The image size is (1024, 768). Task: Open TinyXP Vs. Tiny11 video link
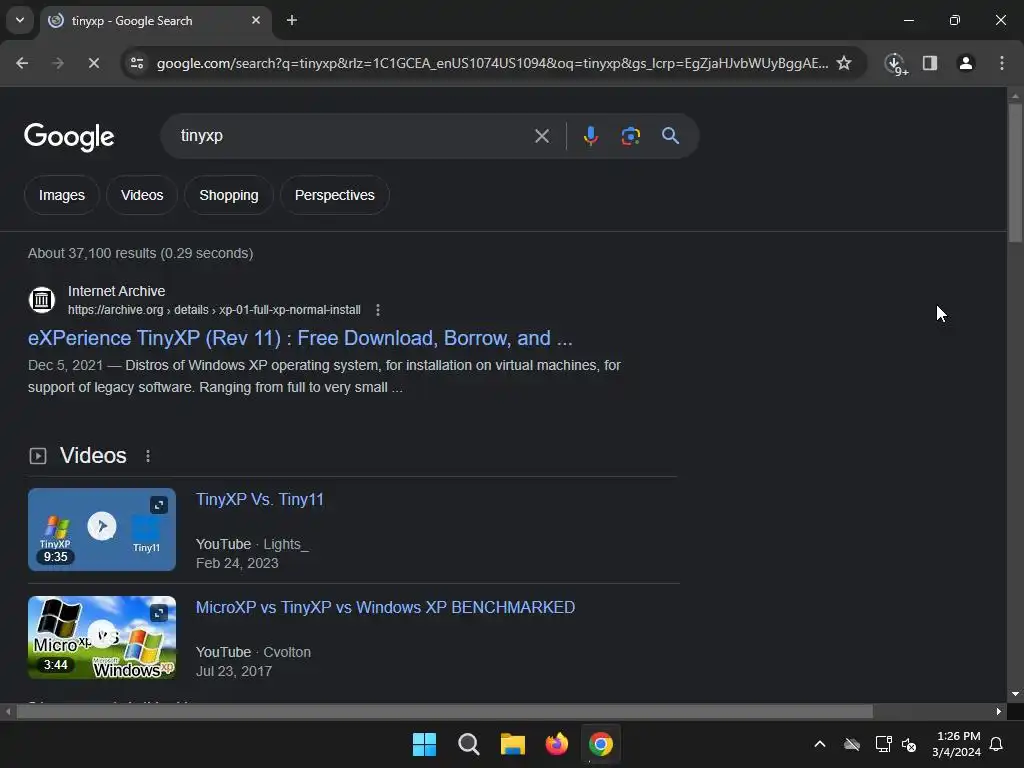coord(259,500)
